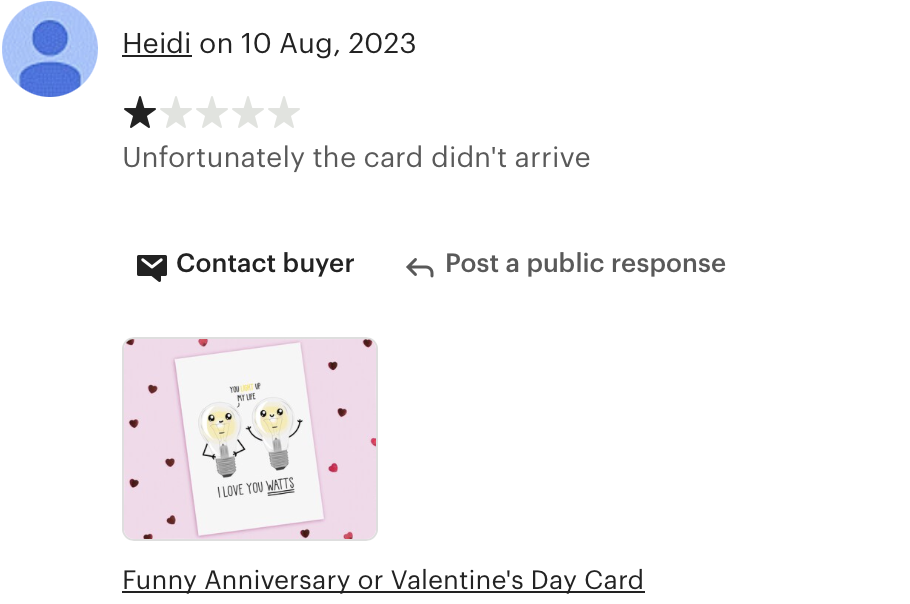Click the third empty rating star
This screenshot has height=604, width=910.
point(212,113)
